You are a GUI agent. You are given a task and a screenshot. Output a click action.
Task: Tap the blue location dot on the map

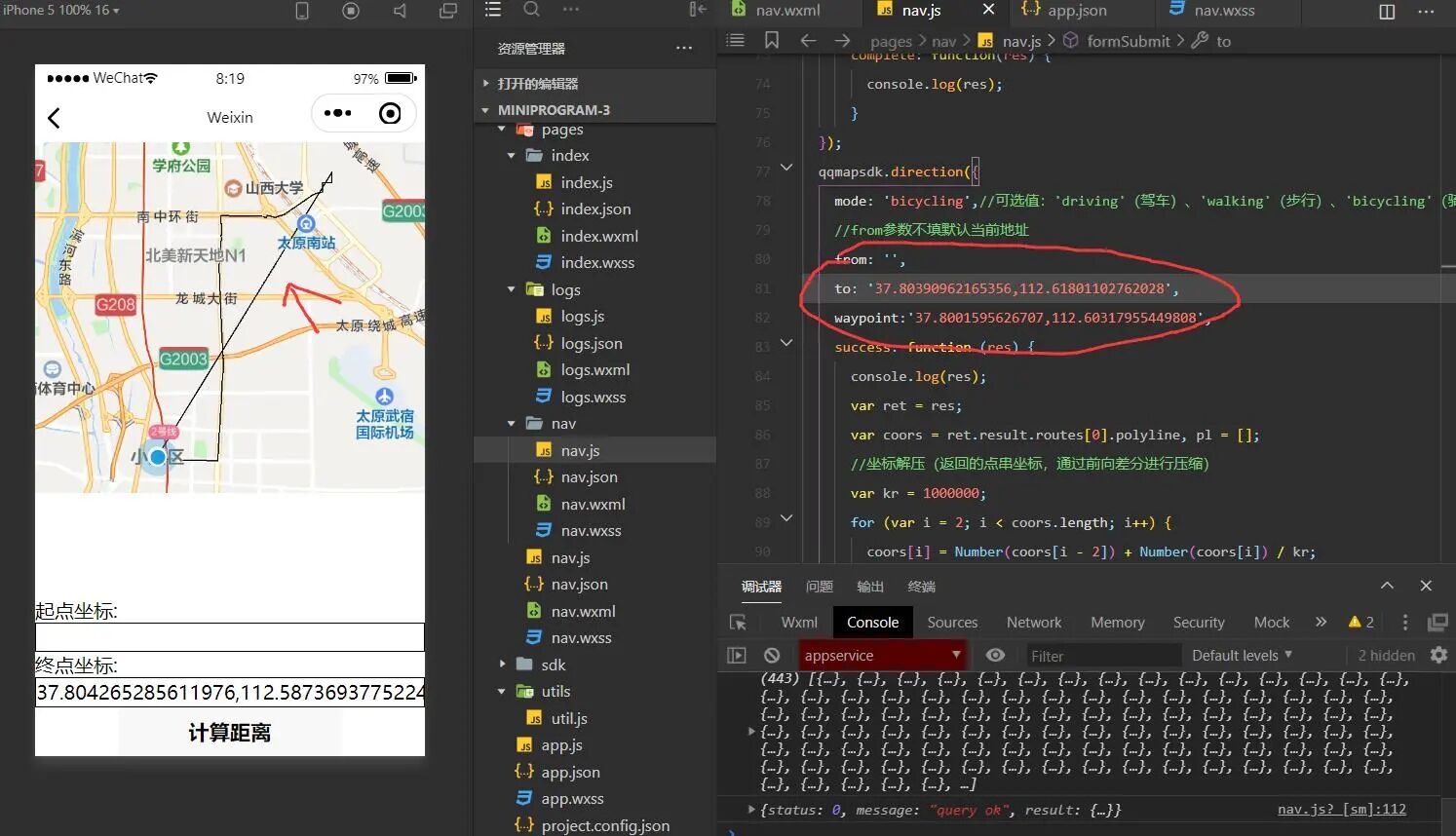point(158,456)
